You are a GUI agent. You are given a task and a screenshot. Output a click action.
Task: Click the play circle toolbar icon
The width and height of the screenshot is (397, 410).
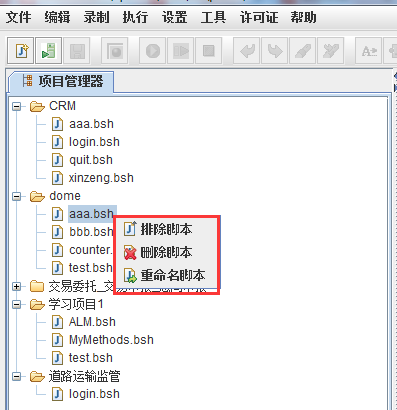[153, 51]
